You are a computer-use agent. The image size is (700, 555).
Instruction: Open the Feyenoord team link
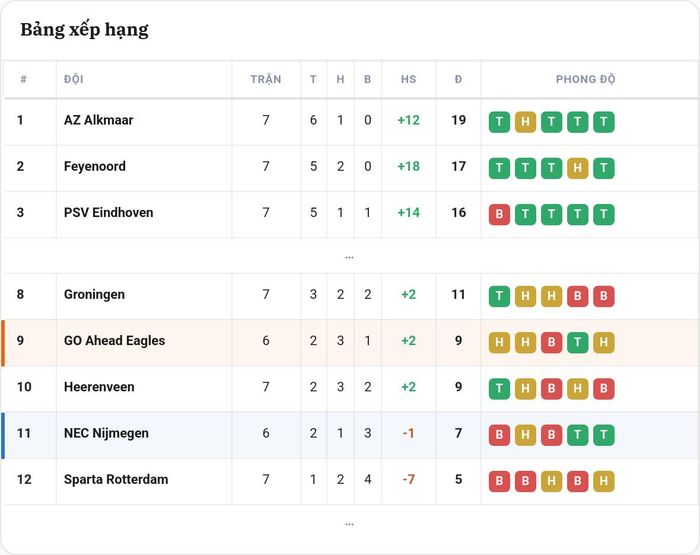pyautogui.click(x=95, y=167)
